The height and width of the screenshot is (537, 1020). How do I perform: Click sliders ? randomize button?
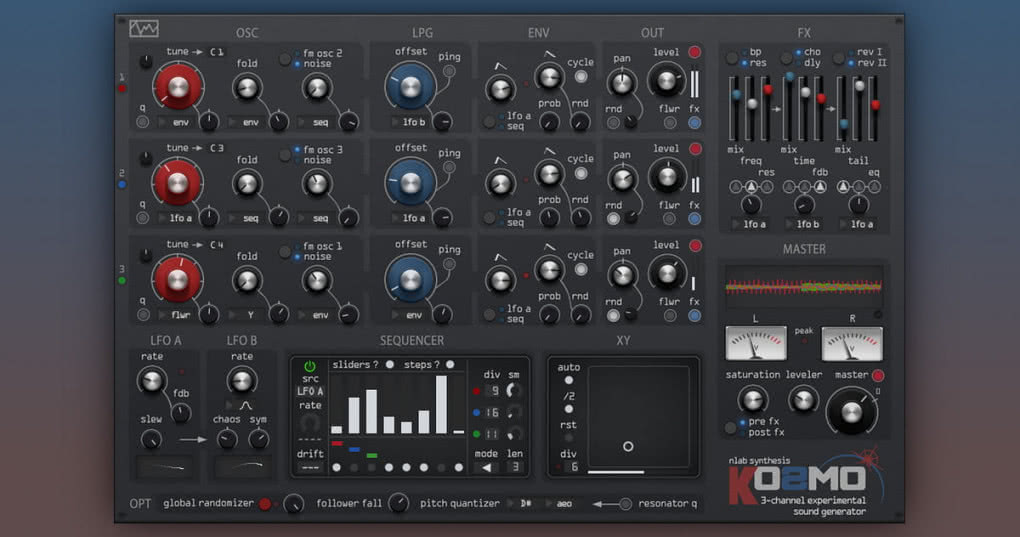389,365
